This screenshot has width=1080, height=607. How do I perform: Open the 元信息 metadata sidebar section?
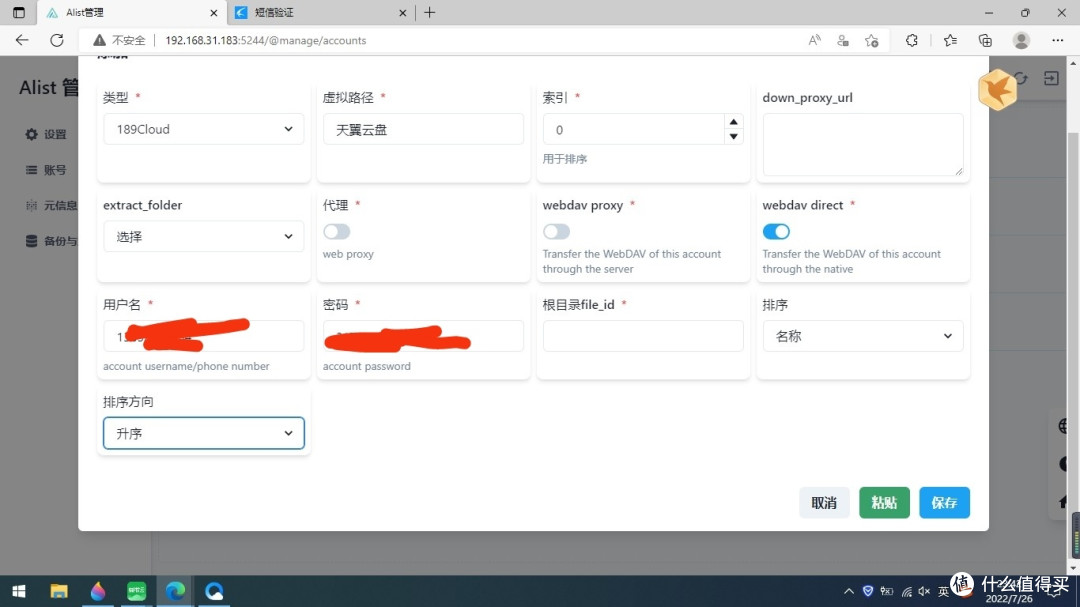coord(55,205)
